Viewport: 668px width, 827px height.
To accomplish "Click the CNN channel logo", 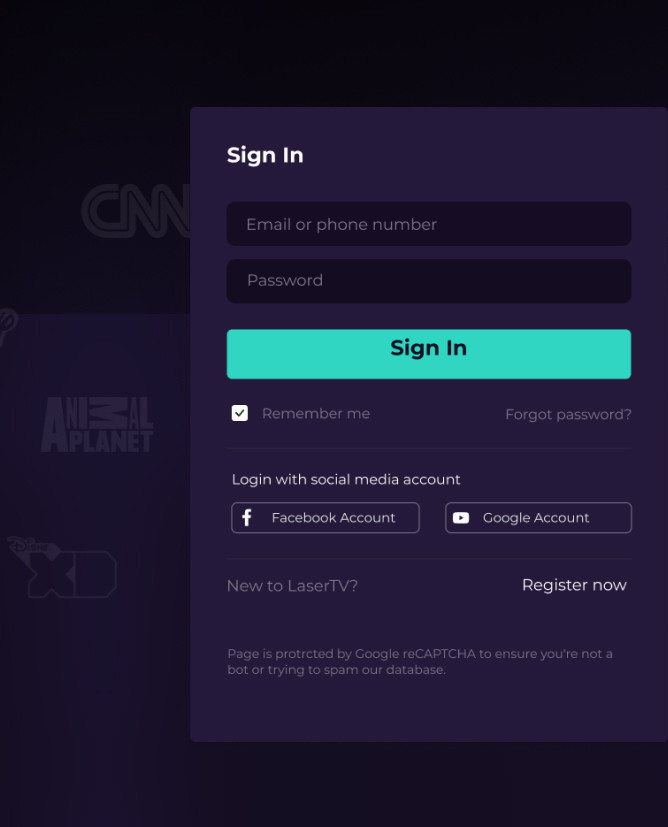I will tap(135, 211).
